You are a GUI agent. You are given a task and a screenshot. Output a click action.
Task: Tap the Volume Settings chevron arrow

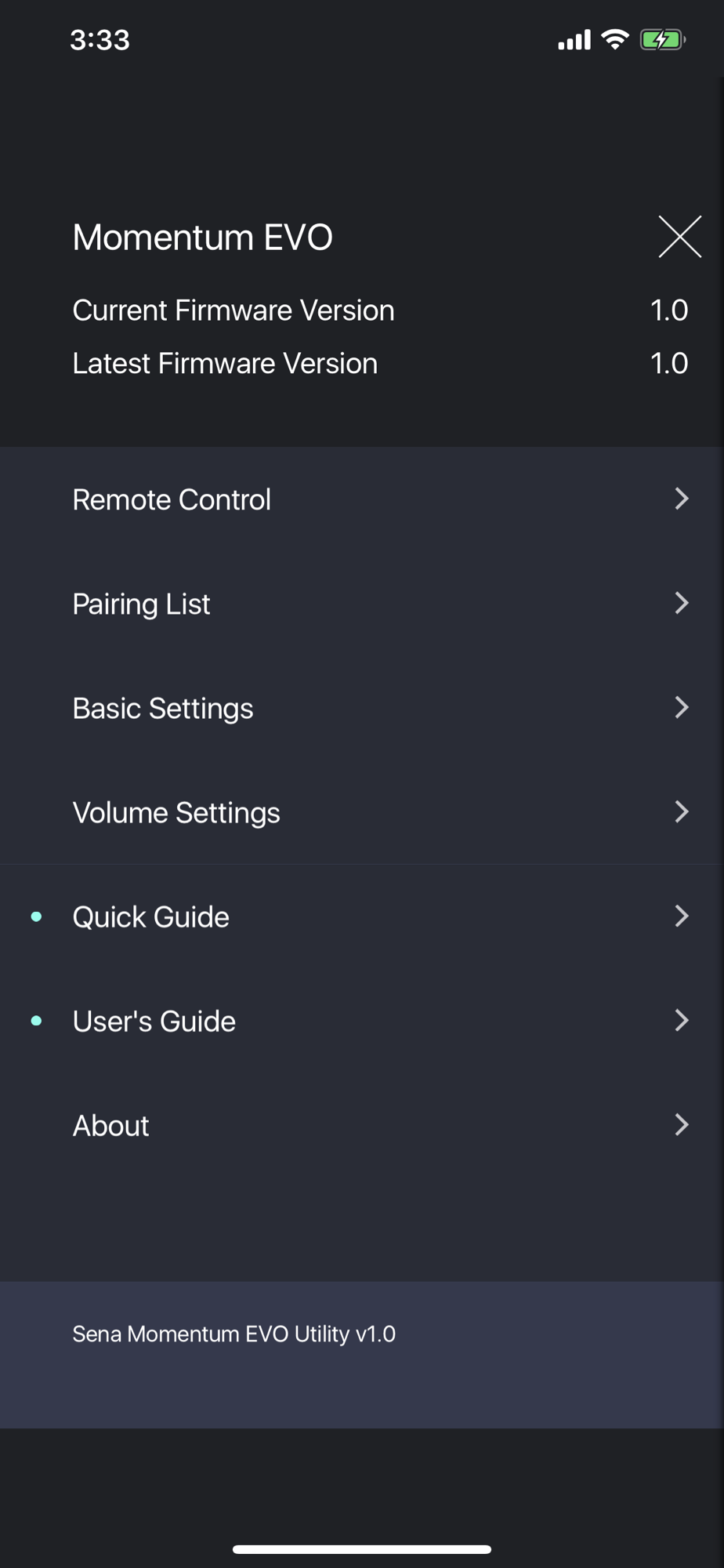pos(682,811)
